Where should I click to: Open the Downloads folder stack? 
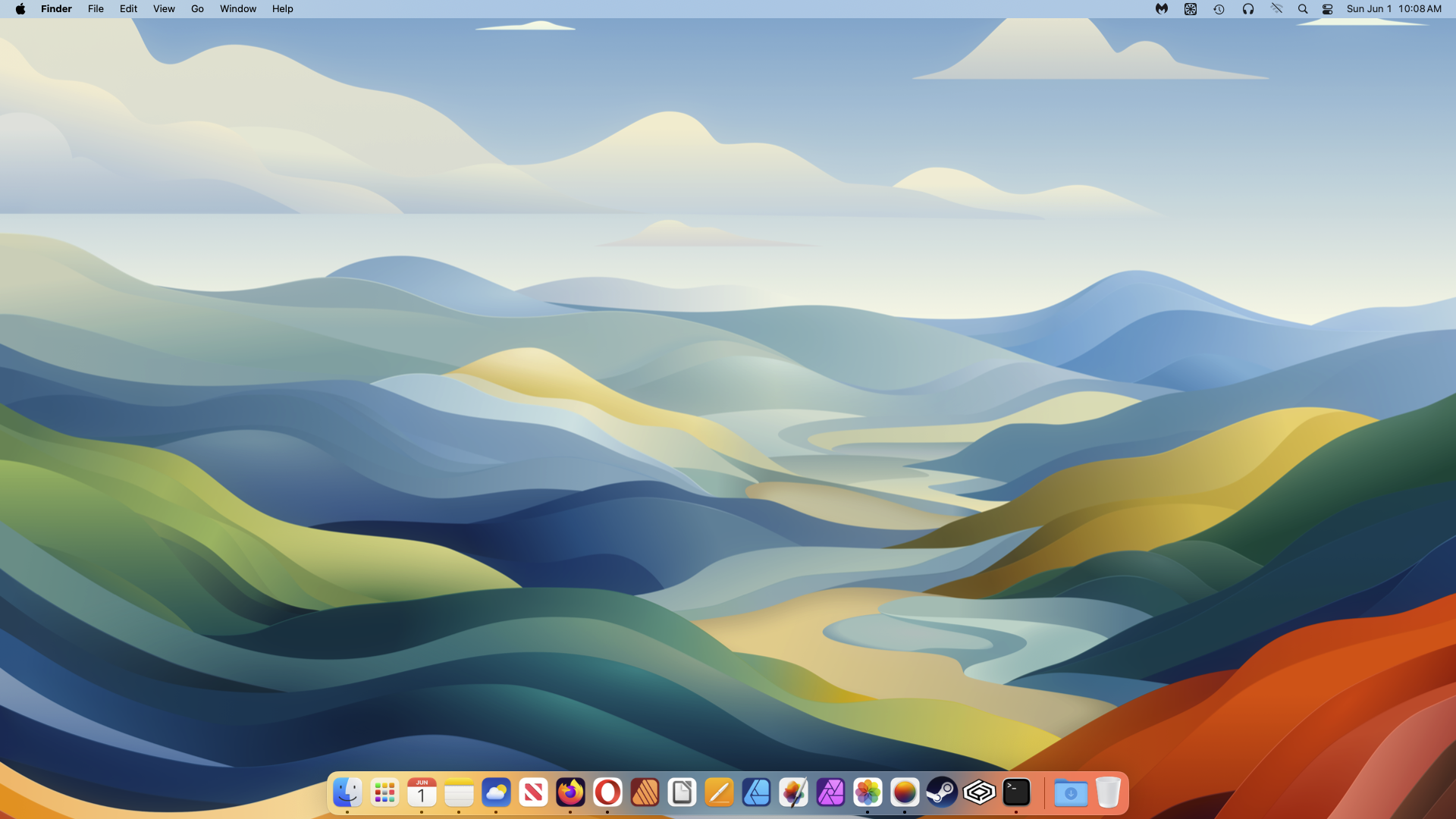[1070, 792]
